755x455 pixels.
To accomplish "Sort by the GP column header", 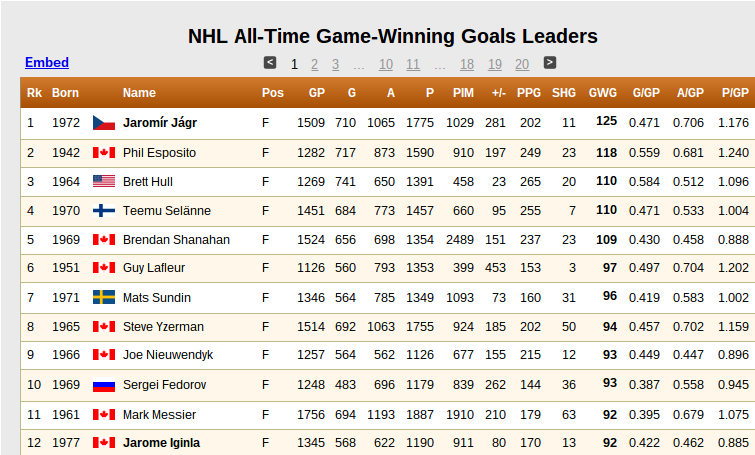I will 317,92.
